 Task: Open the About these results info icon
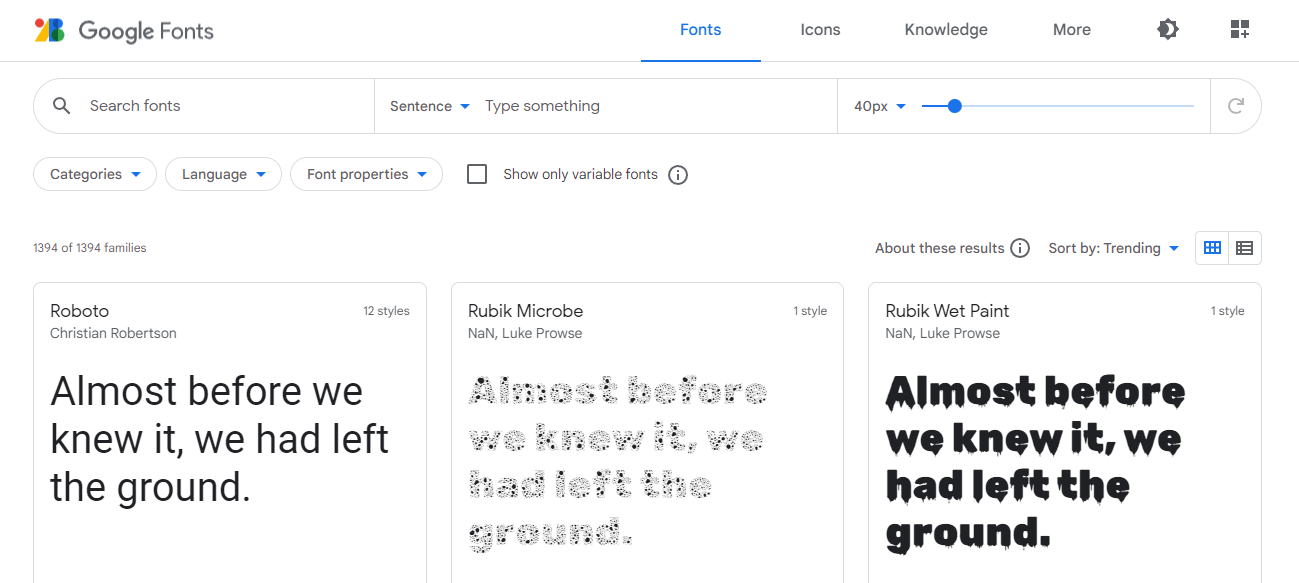pos(1020,248)
